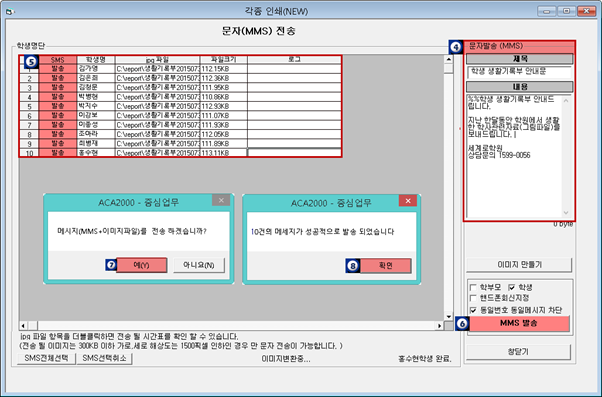602x397 pixels.
Task: Click the up arrow of the message text scrollbar
Action: coord(566,101)
